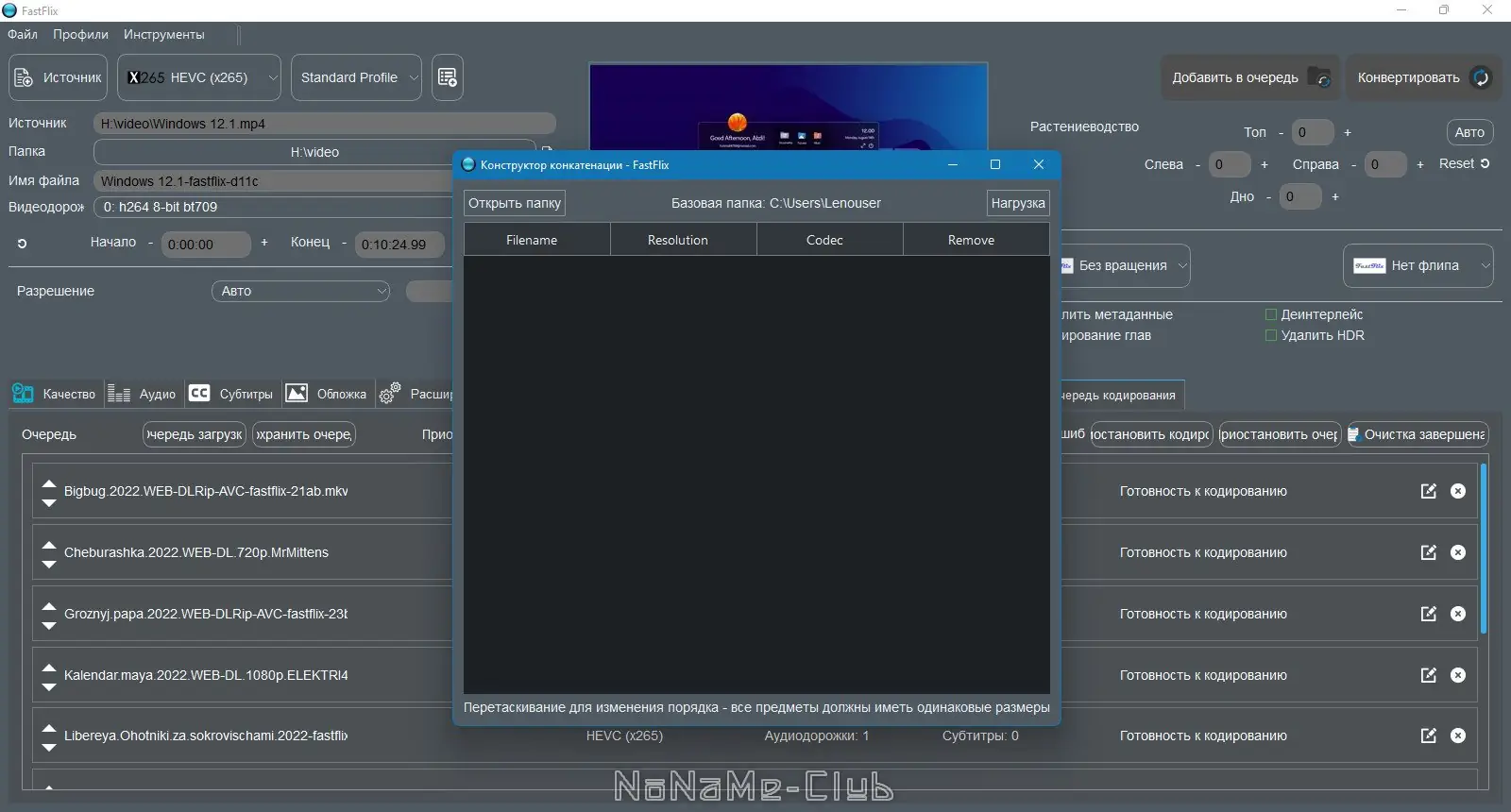
Task: Click the top crop value field
Action: click(x=1313, y=132)
